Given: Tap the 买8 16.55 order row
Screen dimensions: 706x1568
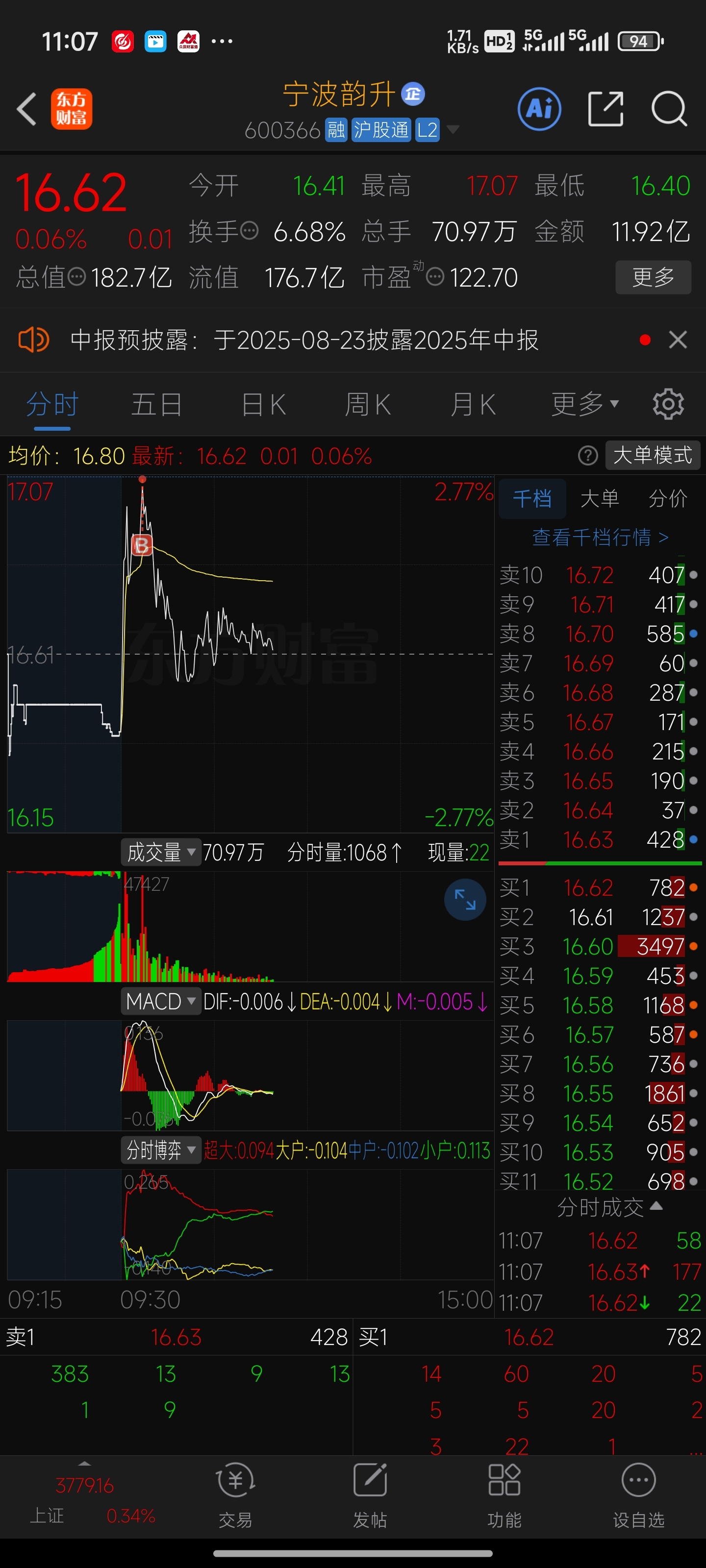Looking at the screenshot, I should tap(600, 1094).
